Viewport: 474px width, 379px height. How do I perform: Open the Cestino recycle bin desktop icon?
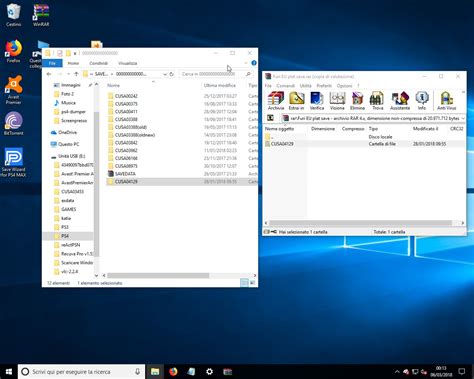pos(13,15)
